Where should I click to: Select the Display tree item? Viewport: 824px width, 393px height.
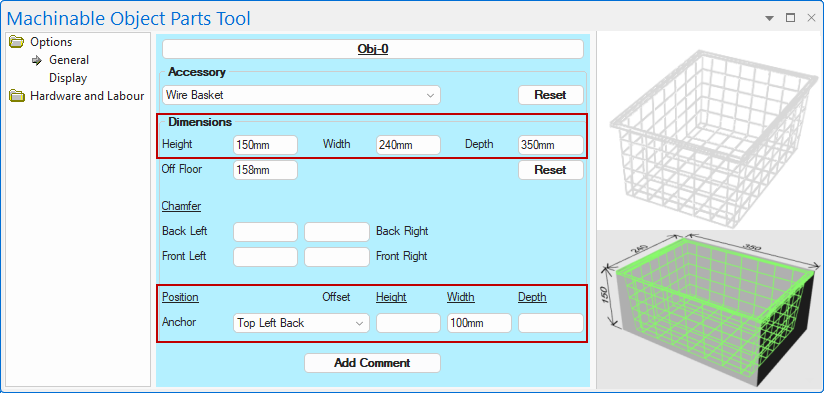point(68,78)
